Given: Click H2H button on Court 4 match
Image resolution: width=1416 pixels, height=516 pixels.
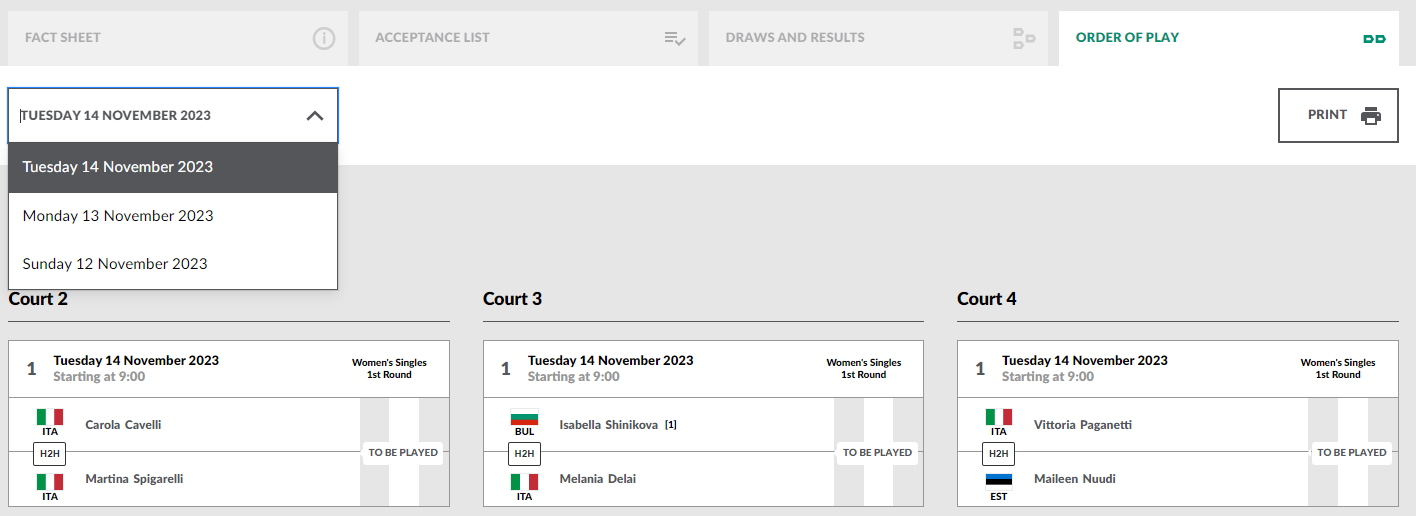Looking at the screenshot, I should [999, 453].
